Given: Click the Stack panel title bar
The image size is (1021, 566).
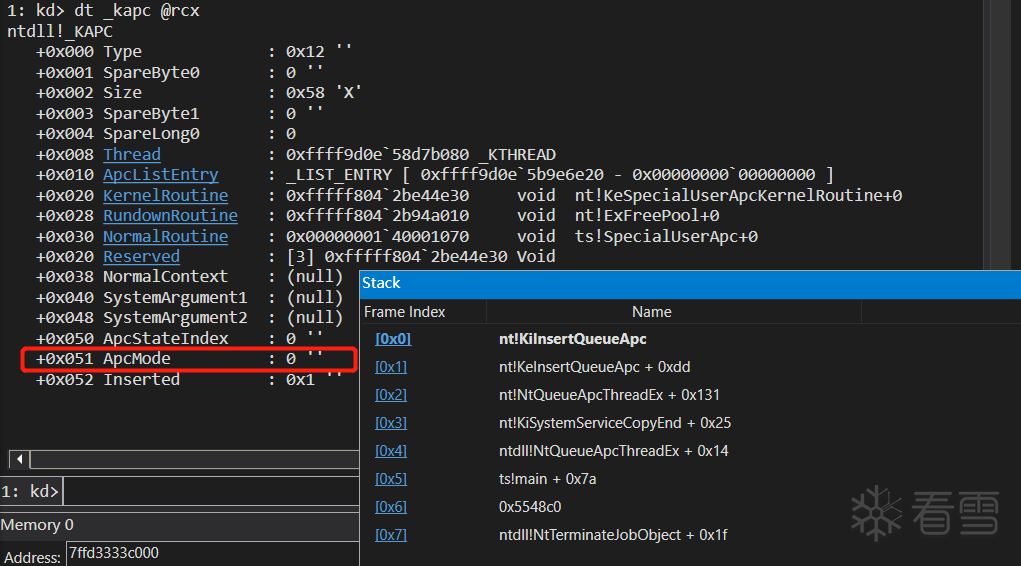Looking at the screenshot, I should pos(690,283).
